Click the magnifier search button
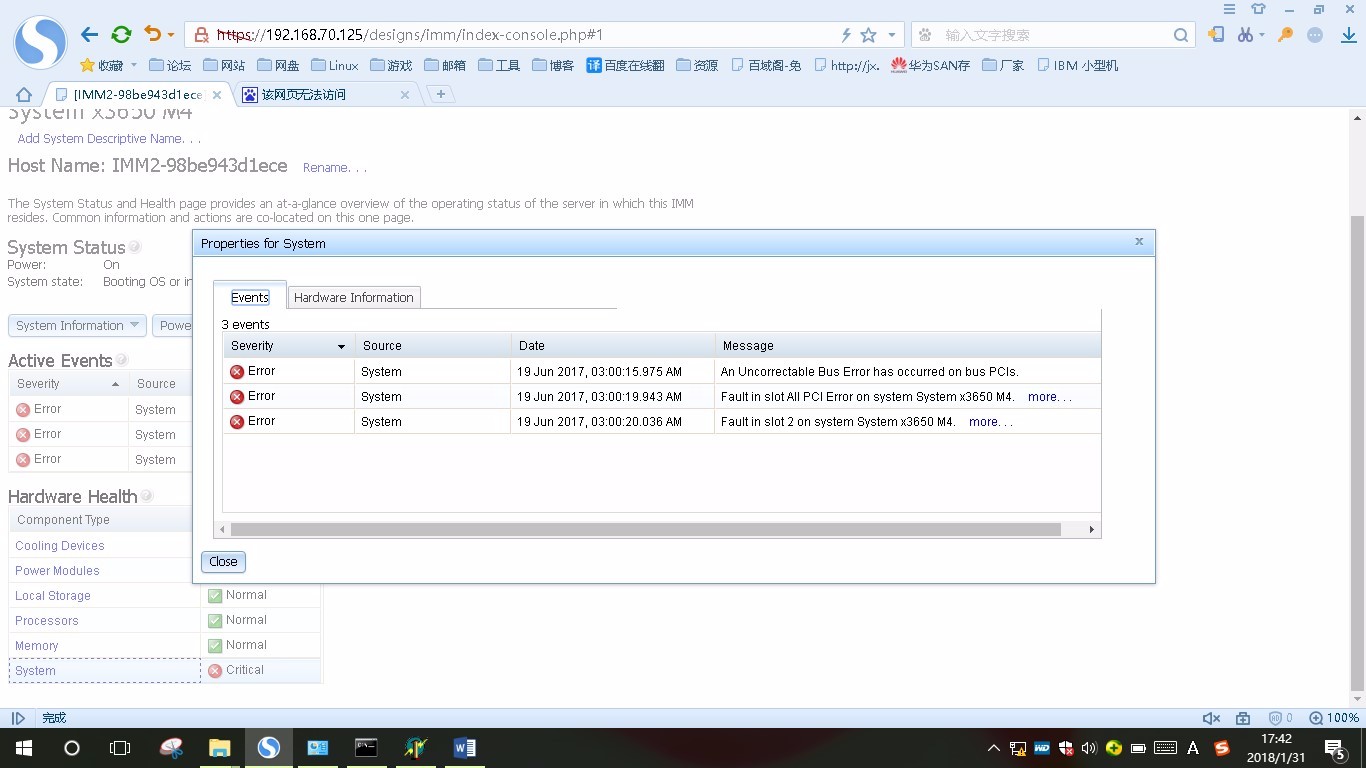The width and height of the screenshot is (1366, 768). 1182,35
